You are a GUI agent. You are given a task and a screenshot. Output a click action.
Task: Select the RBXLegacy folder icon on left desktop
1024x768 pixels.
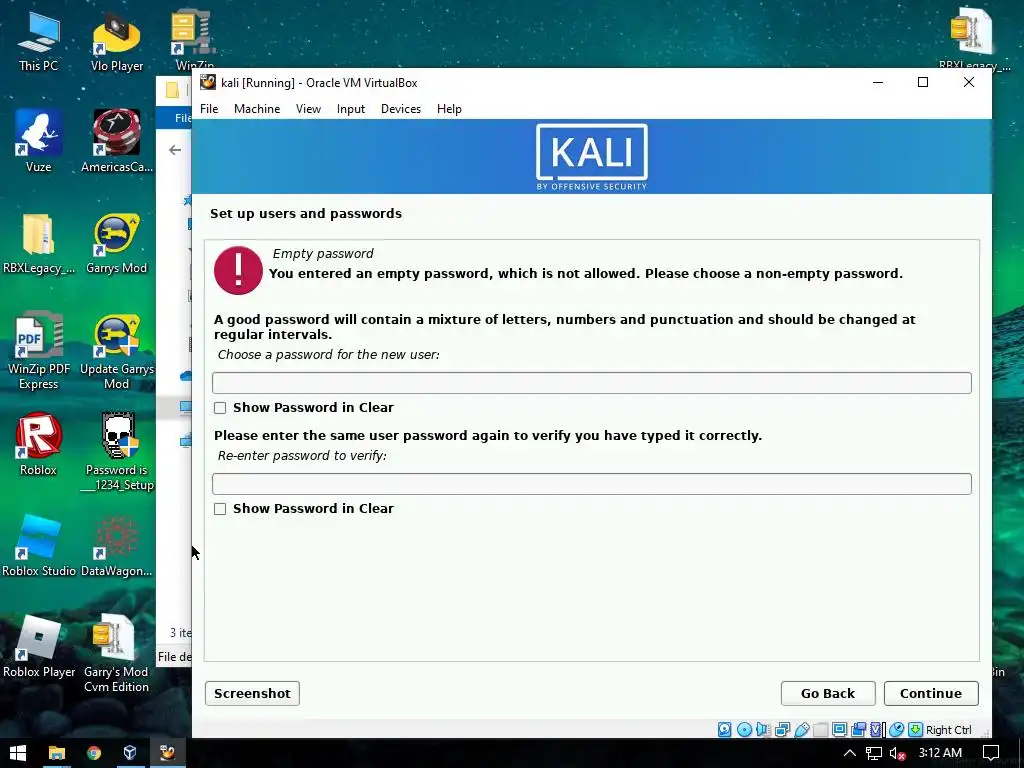click(39, 243)
